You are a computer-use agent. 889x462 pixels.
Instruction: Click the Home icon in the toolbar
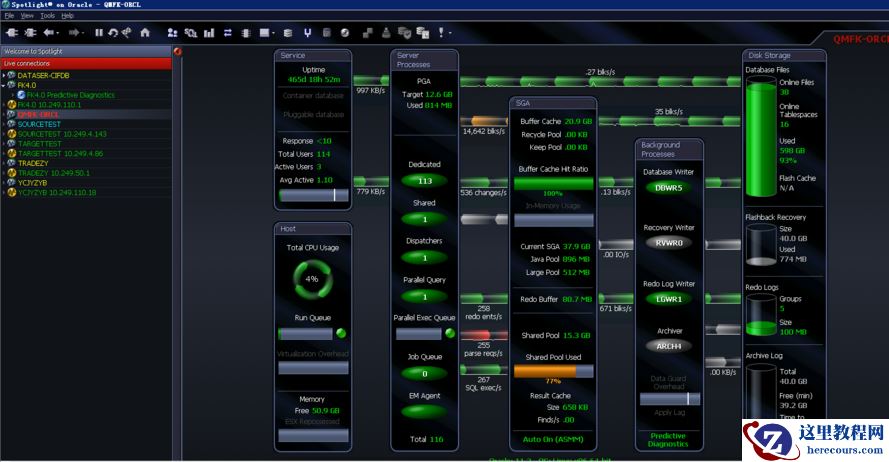[145, 33]
